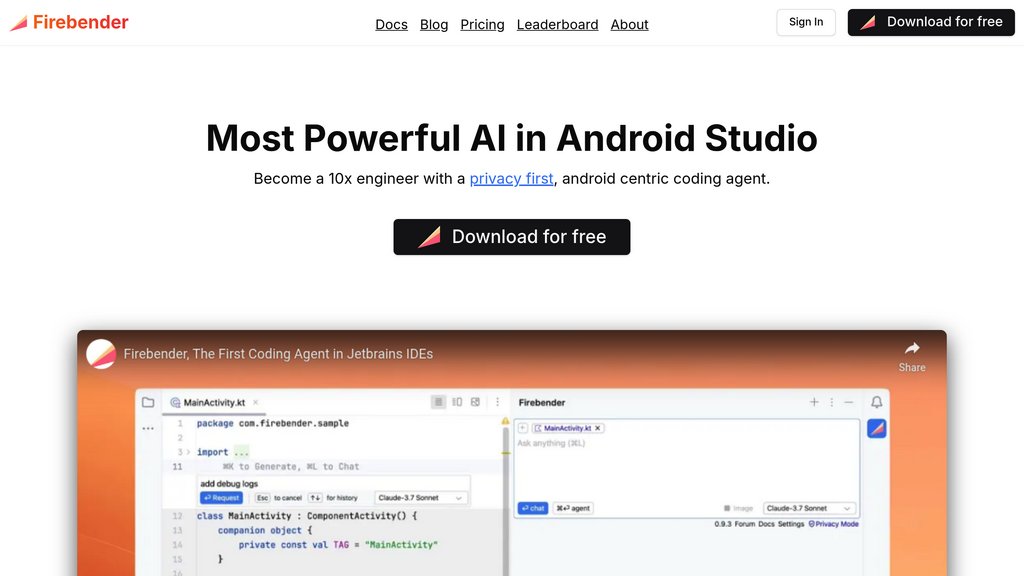Open Claude-3.7 Sonnet dropdown in chat panel
Image resolution: width=1024 pixels, height=576 pixels.
808,508
